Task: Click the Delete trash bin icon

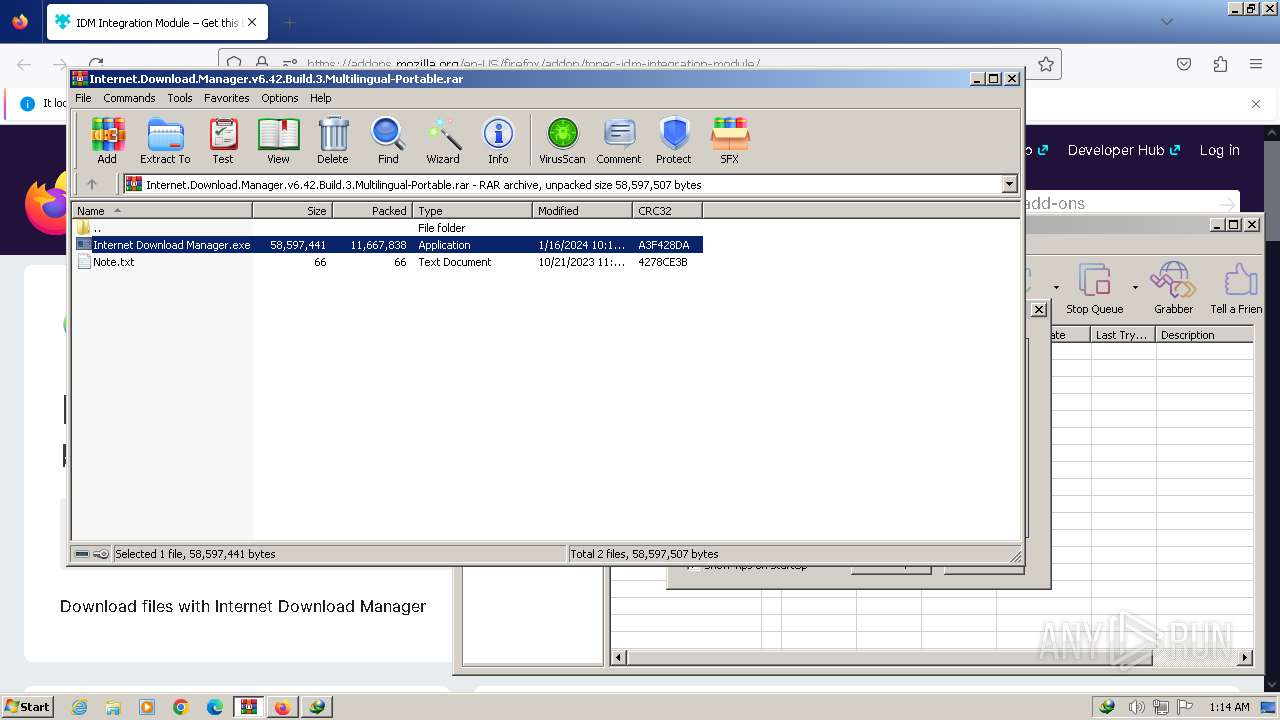Action: [x=333, y=140]
